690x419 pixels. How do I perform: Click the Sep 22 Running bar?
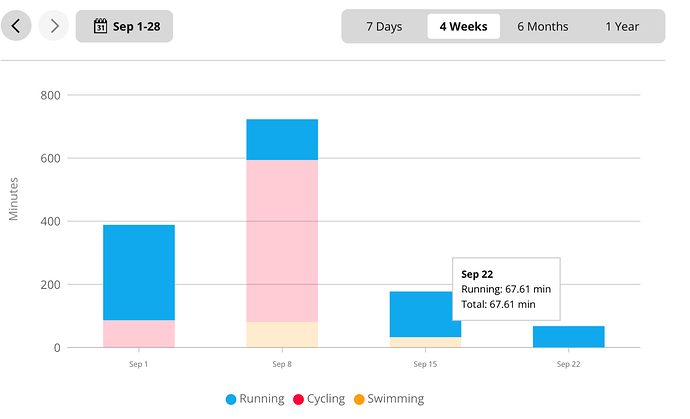(x=568, y=337)
